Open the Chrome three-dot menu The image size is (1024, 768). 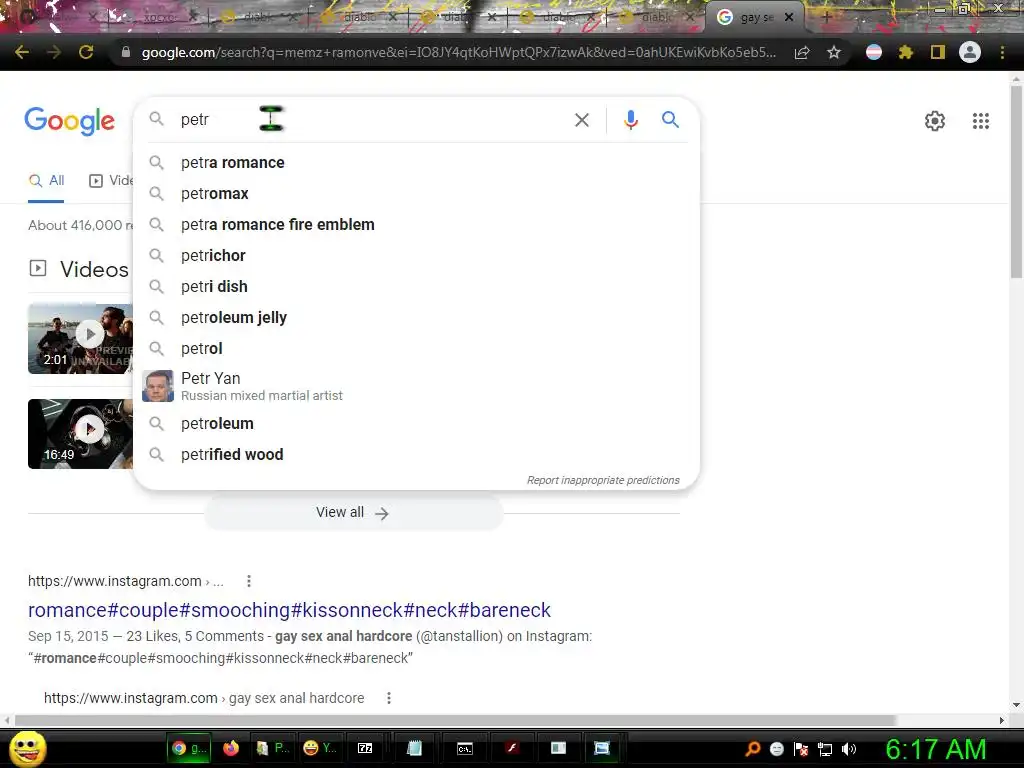click(x=1002, y=52)
